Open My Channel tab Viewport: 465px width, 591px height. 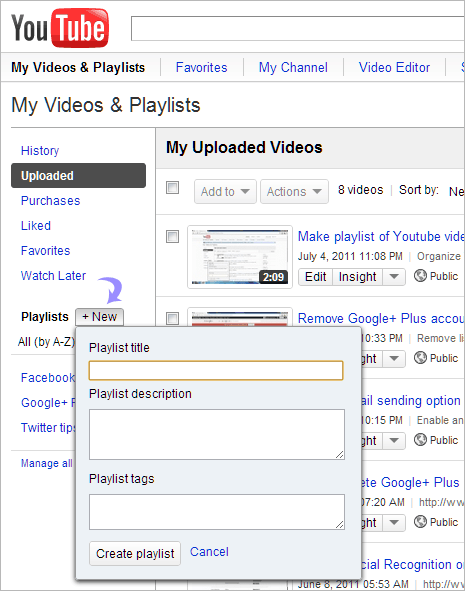coord(293,67)
